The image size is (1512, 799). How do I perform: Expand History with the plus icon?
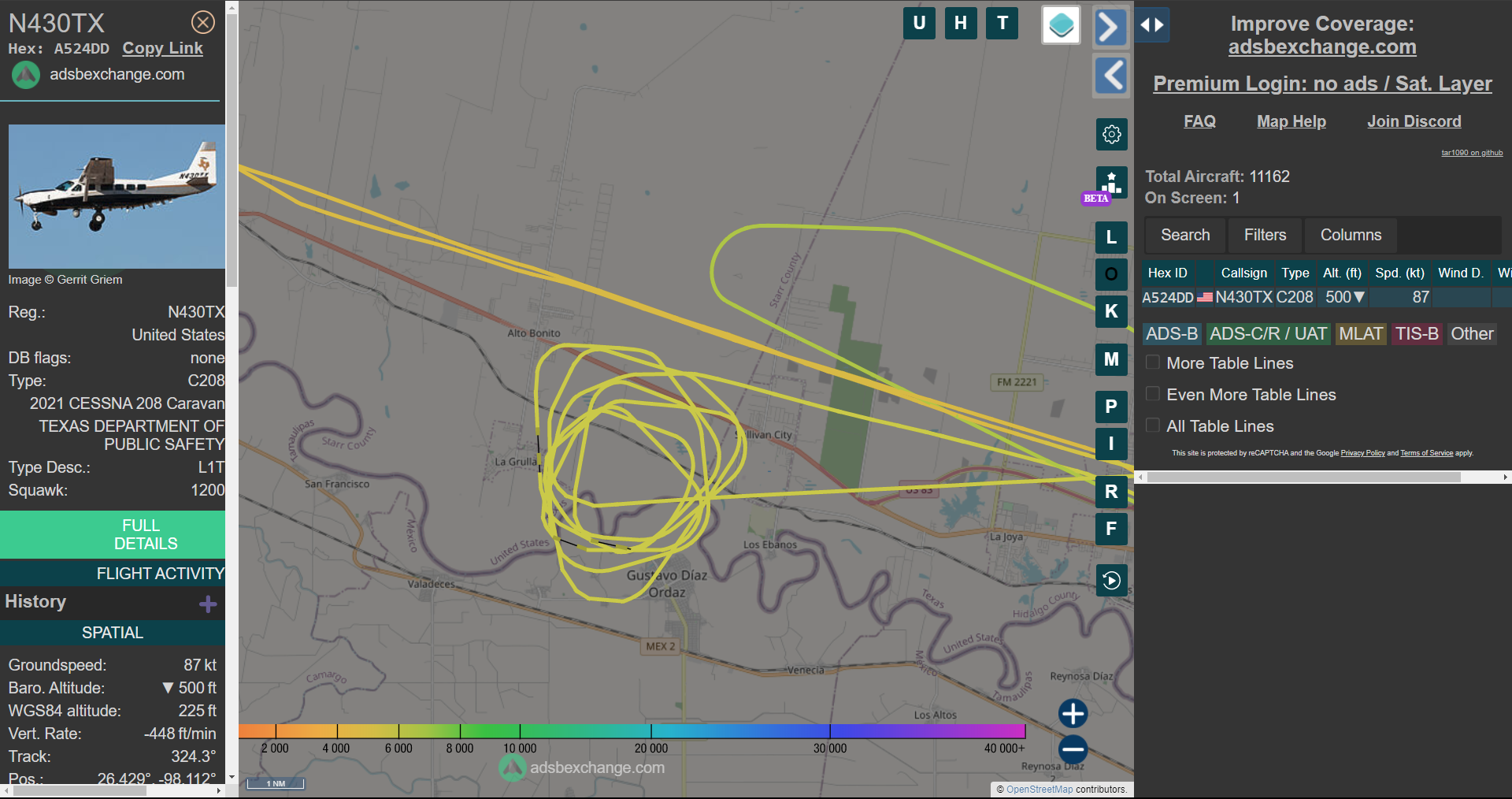pos(208,604)
